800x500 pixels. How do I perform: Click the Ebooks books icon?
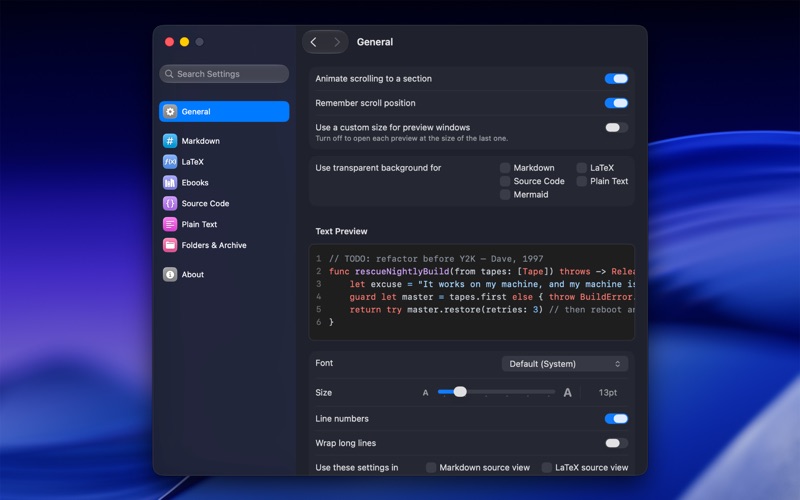(x=170, y=183)
